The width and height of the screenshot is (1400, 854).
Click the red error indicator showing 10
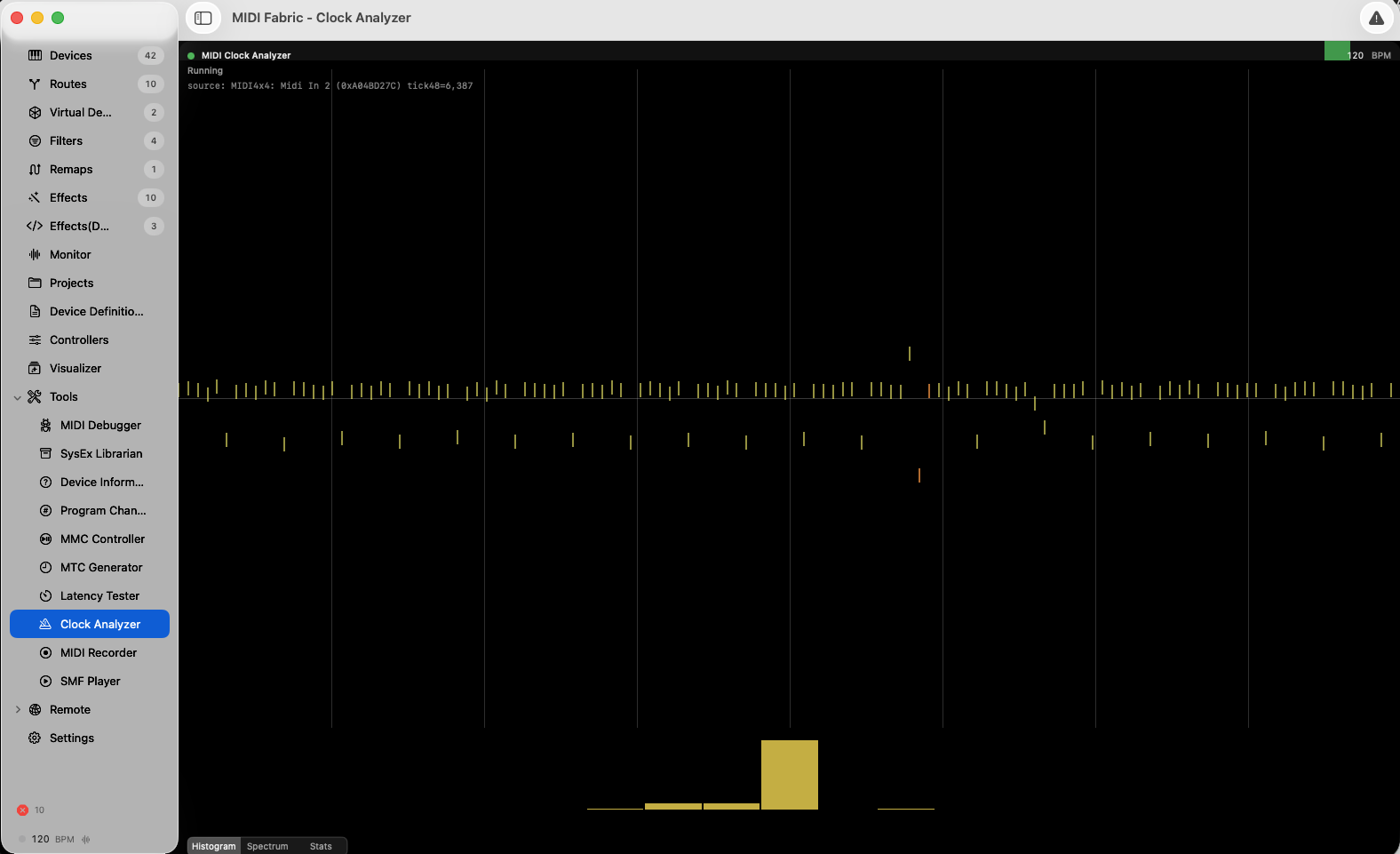pyautogui.click(x=30, y=810)
